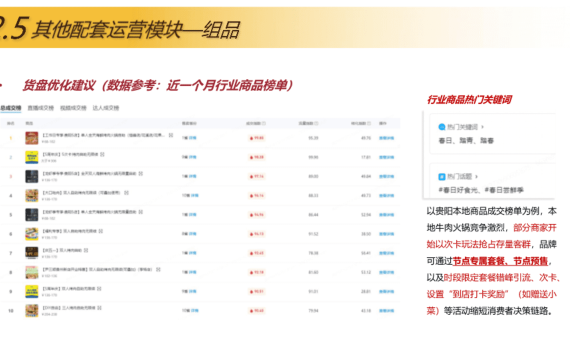570x360 pixels.
Task: Click slide title 其他配套运营模块—组品
Action: coord(136,29)
